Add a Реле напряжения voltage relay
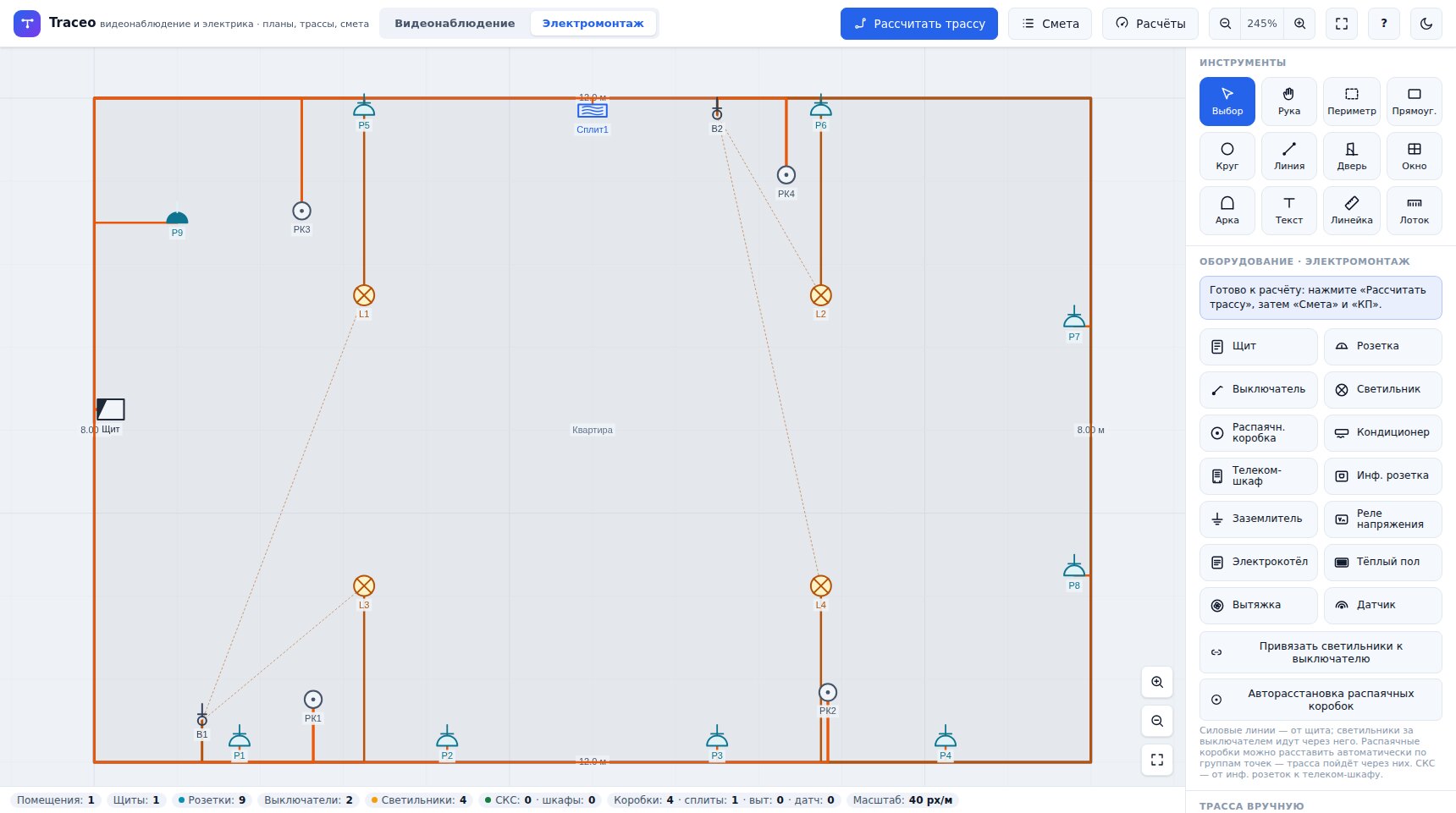The width and height of the screenshot is (1456, 813). click(x=1383, y=519)
